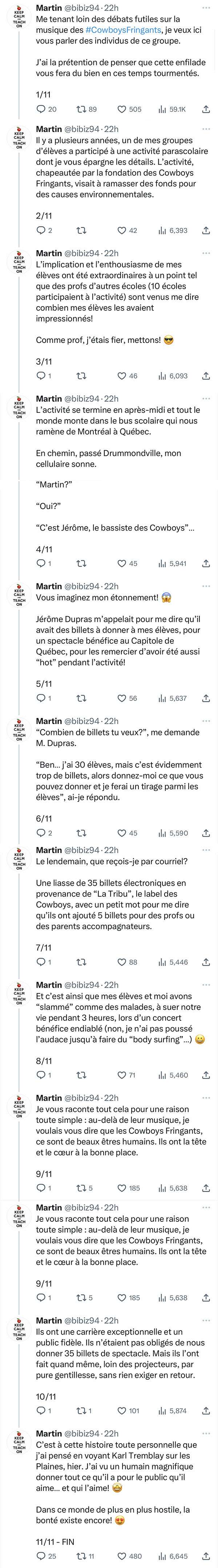Share the 7/11 tweet about 35 billets

click(206, 962)
